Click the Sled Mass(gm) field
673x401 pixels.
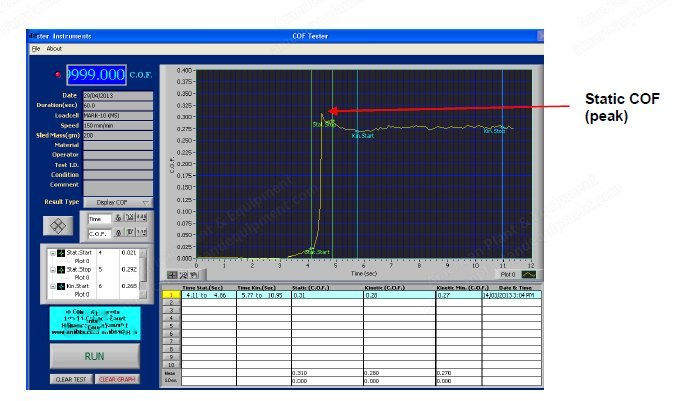click(118, 136)
